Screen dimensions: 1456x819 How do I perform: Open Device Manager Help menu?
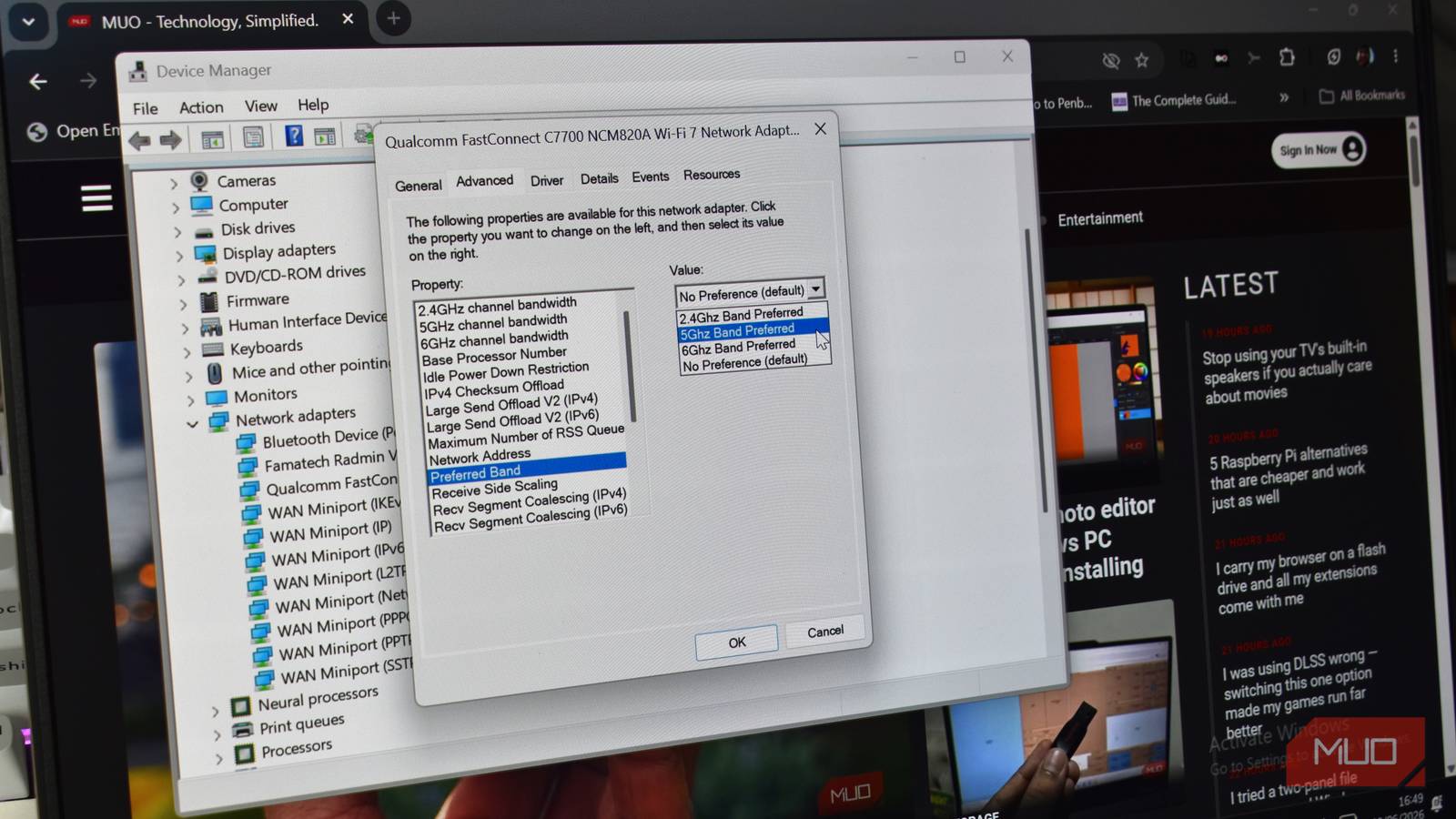(313, 105)
